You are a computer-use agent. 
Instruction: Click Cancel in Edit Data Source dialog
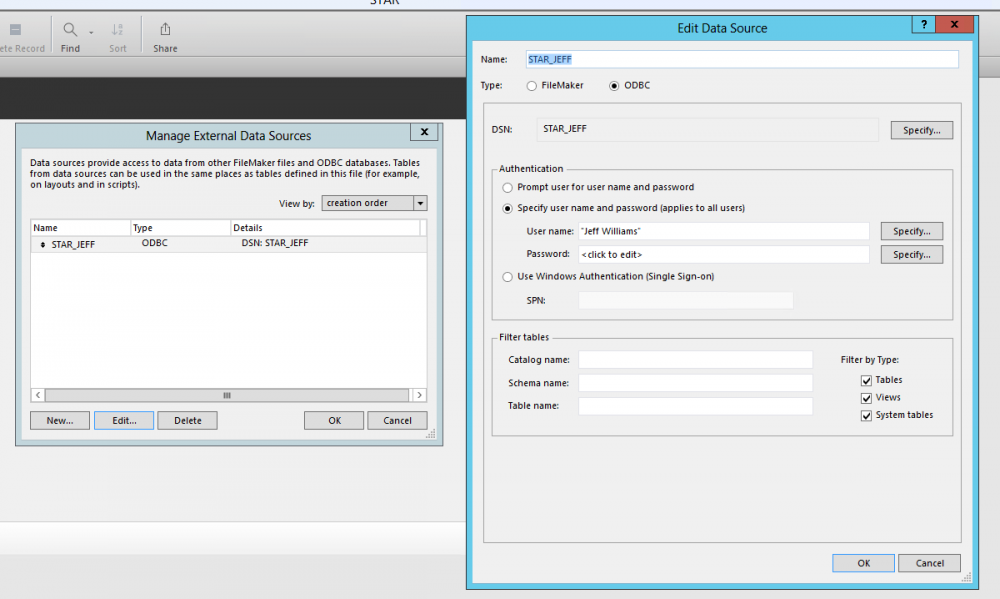click(929, 563)
